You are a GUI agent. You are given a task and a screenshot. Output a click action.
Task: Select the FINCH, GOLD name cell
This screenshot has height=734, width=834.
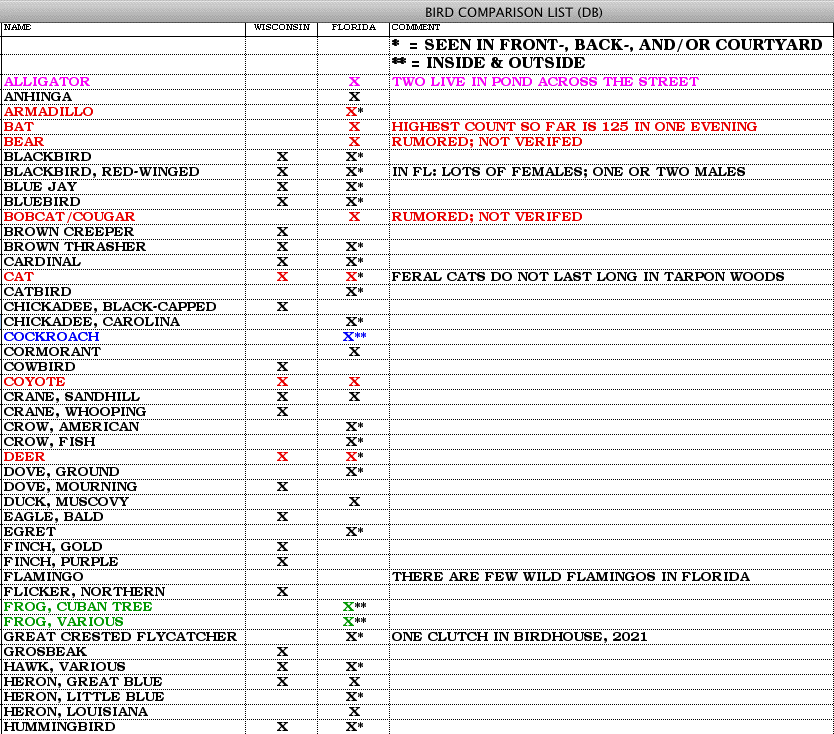click(x=123, y=547)
